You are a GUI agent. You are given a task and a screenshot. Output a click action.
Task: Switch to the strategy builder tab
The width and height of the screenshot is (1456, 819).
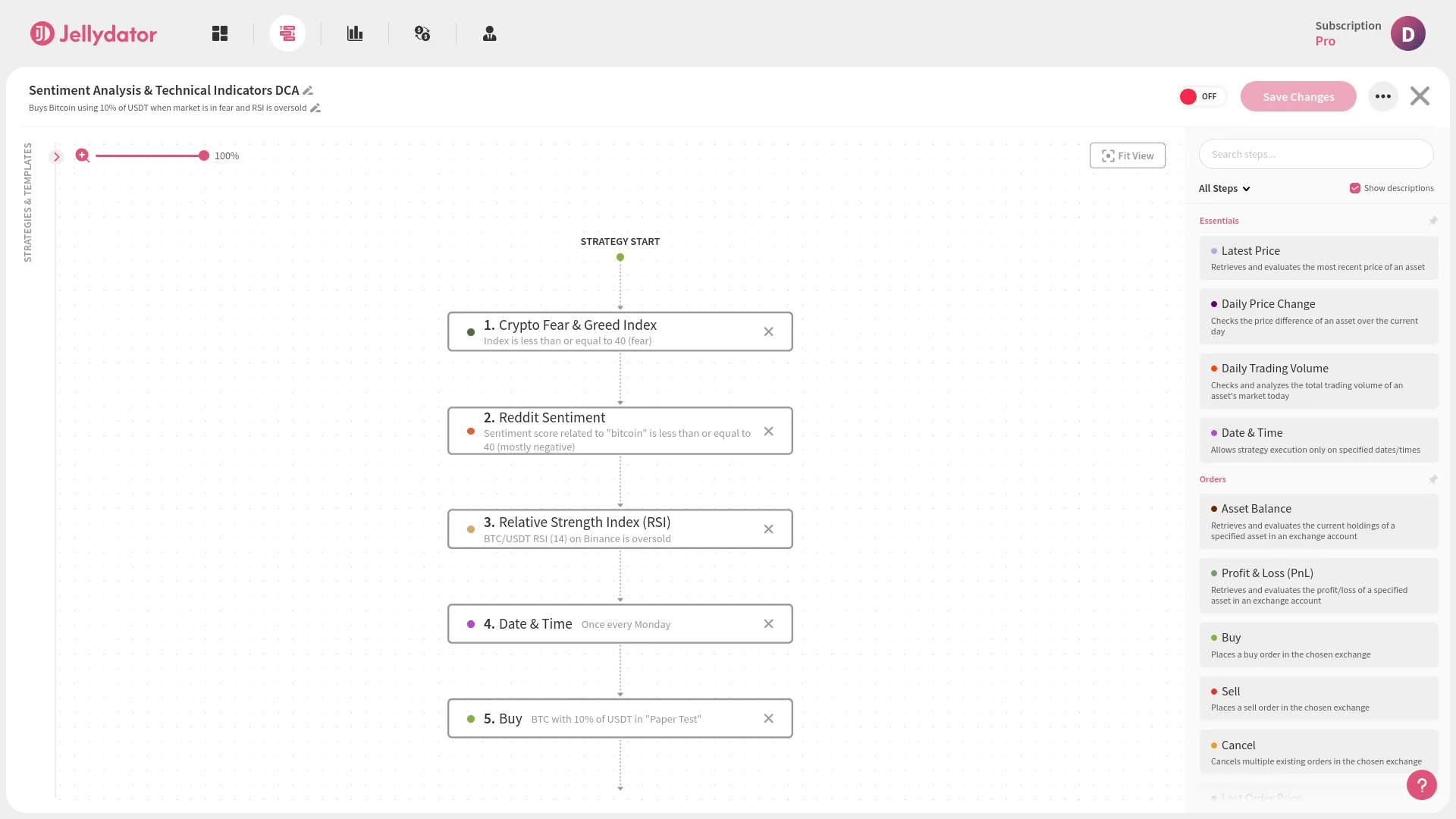pyautogui.click(x=287, y=33)
